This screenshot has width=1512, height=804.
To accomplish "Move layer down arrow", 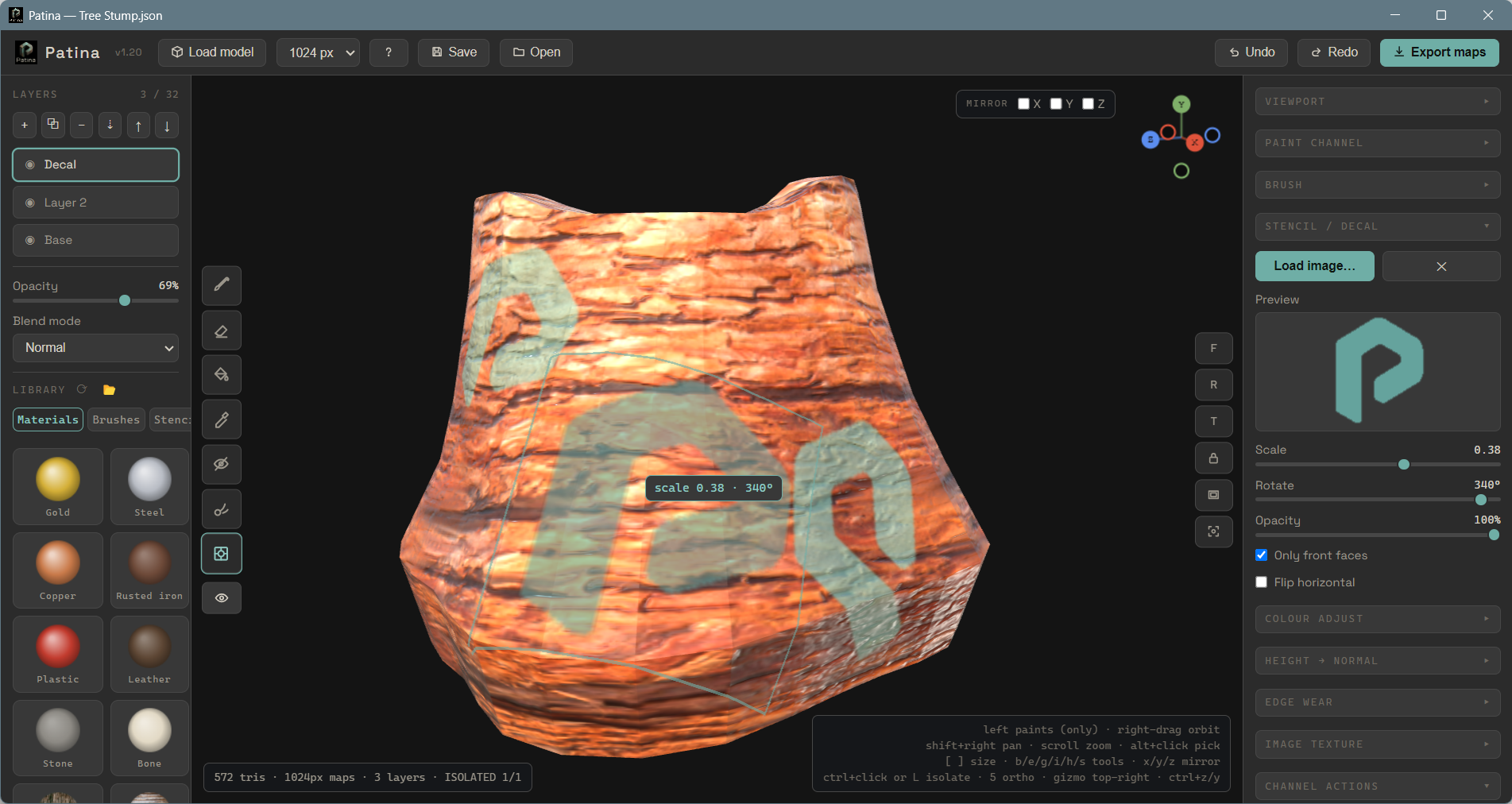I will coord(167,125).
